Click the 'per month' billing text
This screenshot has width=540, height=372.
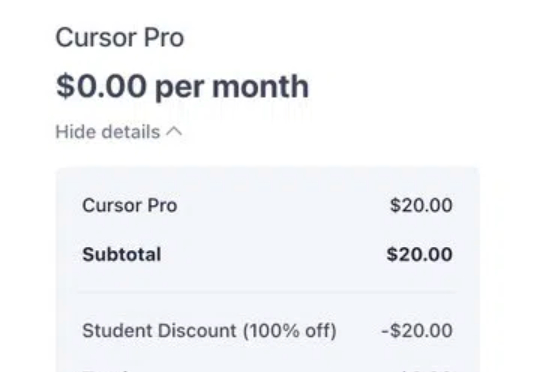(232, 88)
